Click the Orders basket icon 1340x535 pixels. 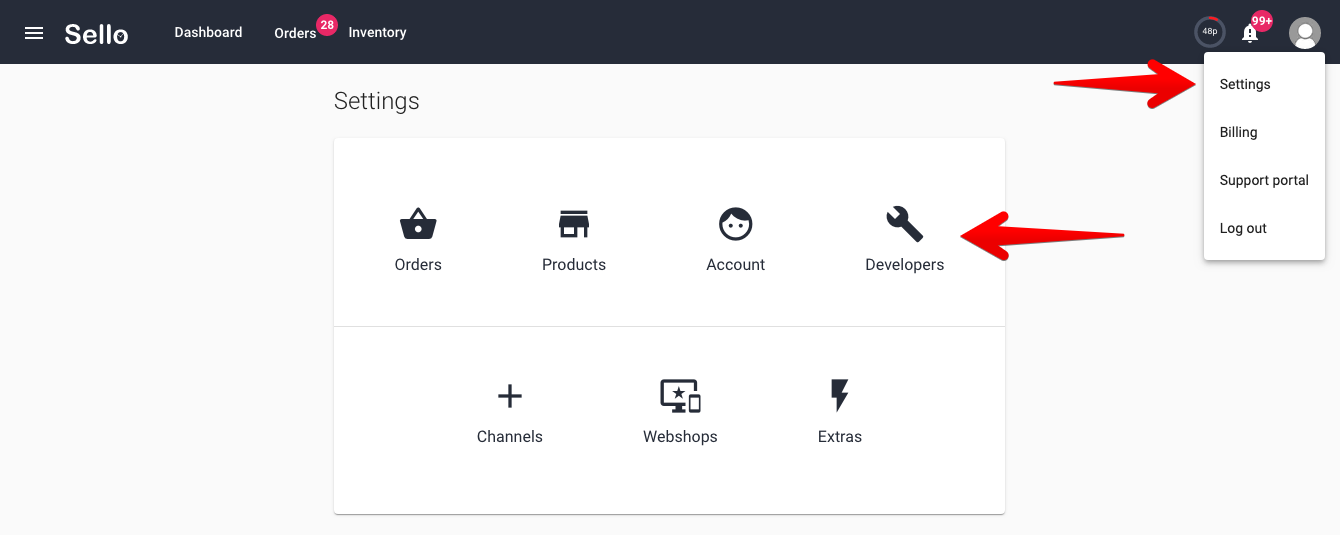point(418,224)
